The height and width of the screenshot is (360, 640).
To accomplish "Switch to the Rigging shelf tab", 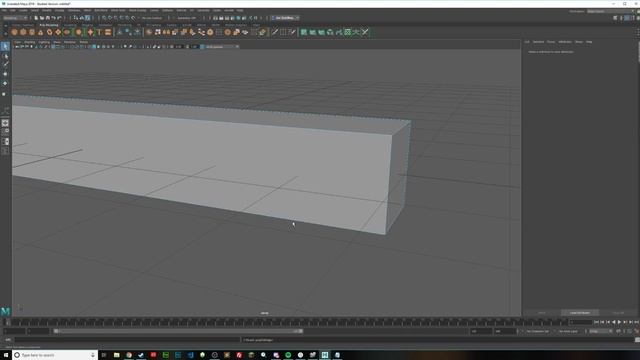I will point(87,25).
